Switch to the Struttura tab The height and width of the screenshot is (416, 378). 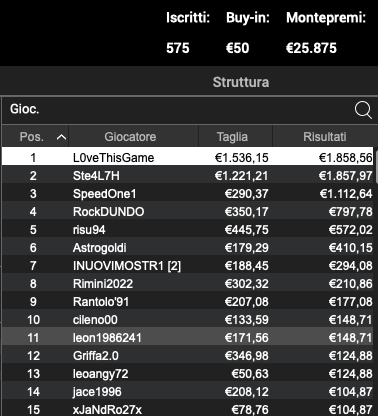pos(241,82)
